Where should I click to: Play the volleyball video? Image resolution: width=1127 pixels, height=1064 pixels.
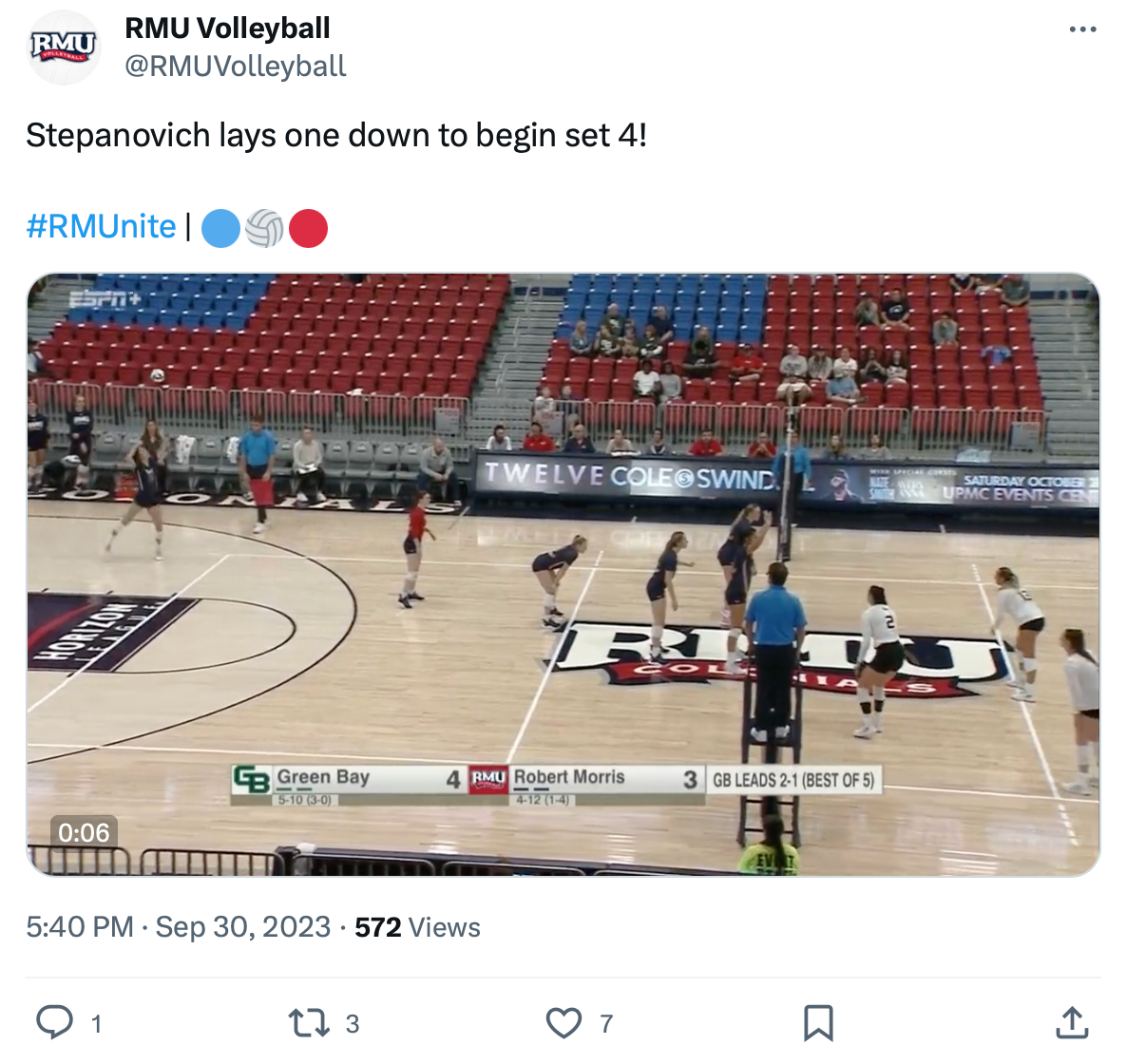[563, 574]
